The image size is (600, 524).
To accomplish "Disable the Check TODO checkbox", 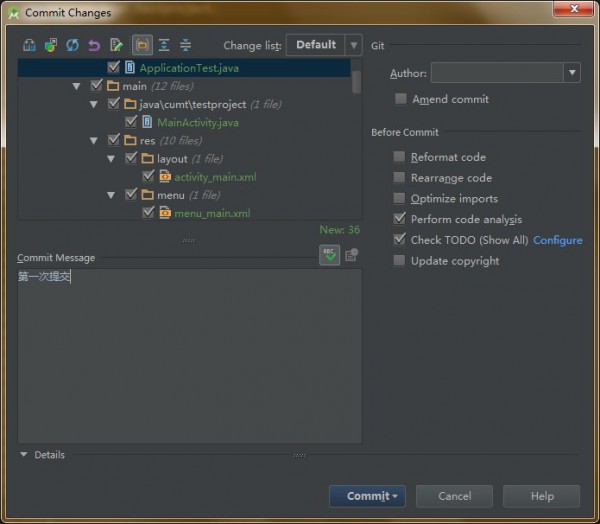I will (x=399, y=239).
